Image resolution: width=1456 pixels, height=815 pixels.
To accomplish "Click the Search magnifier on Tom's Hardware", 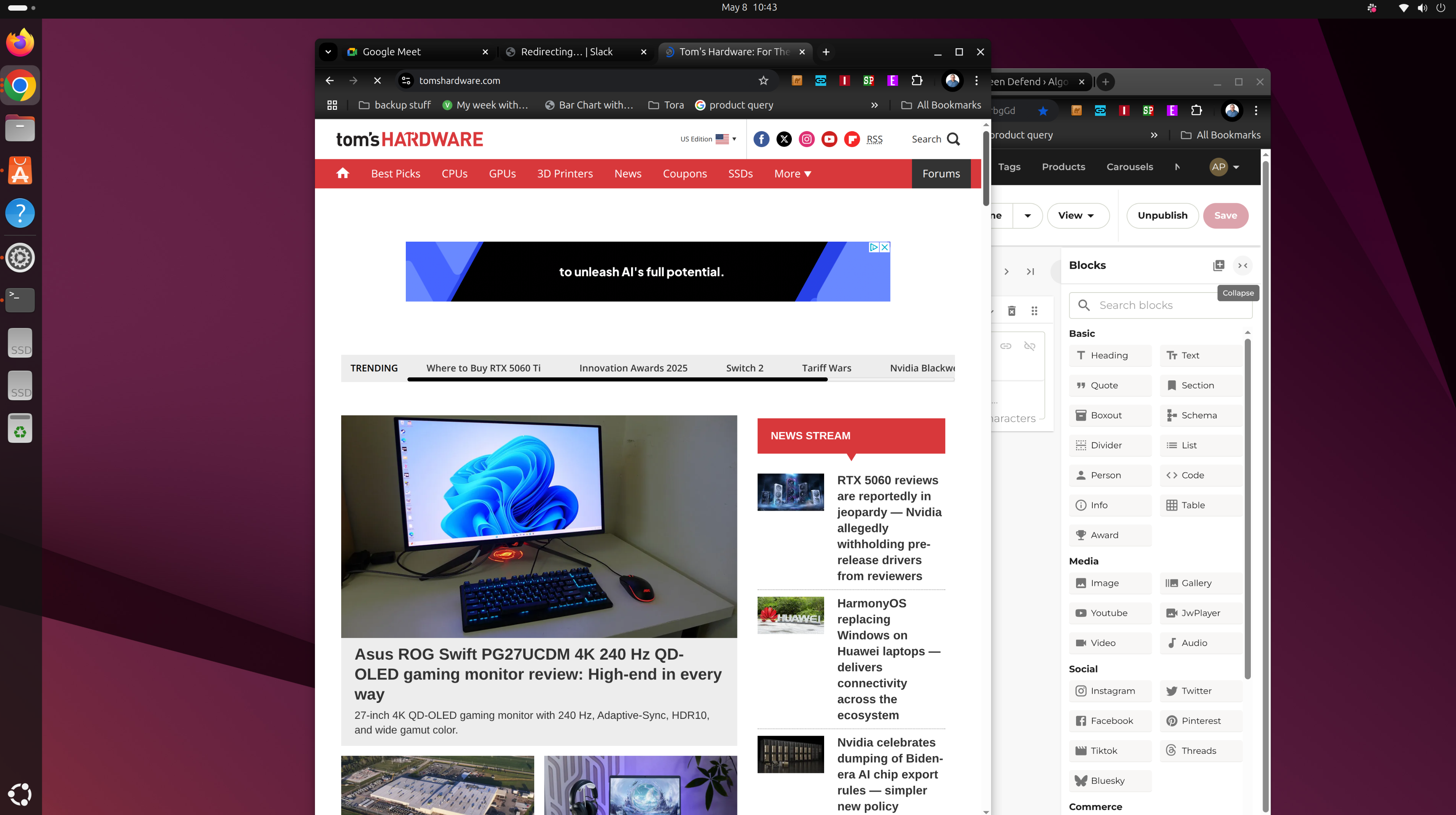I will click(x=953, y=139).
